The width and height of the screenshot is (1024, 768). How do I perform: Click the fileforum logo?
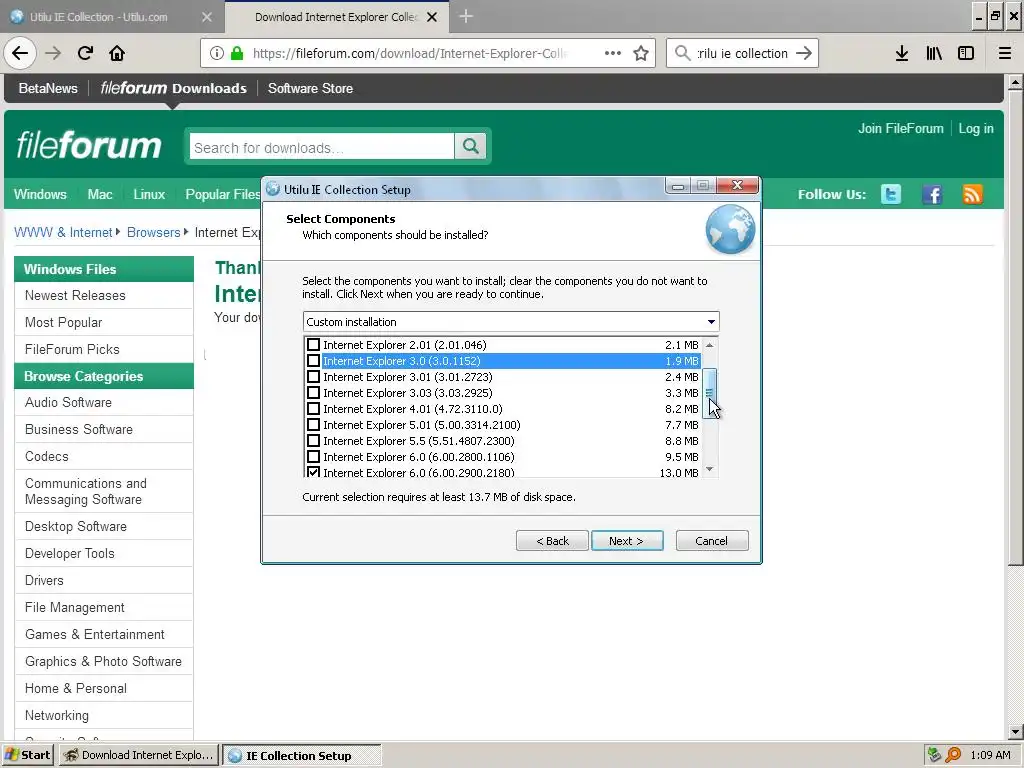(88, 145)
